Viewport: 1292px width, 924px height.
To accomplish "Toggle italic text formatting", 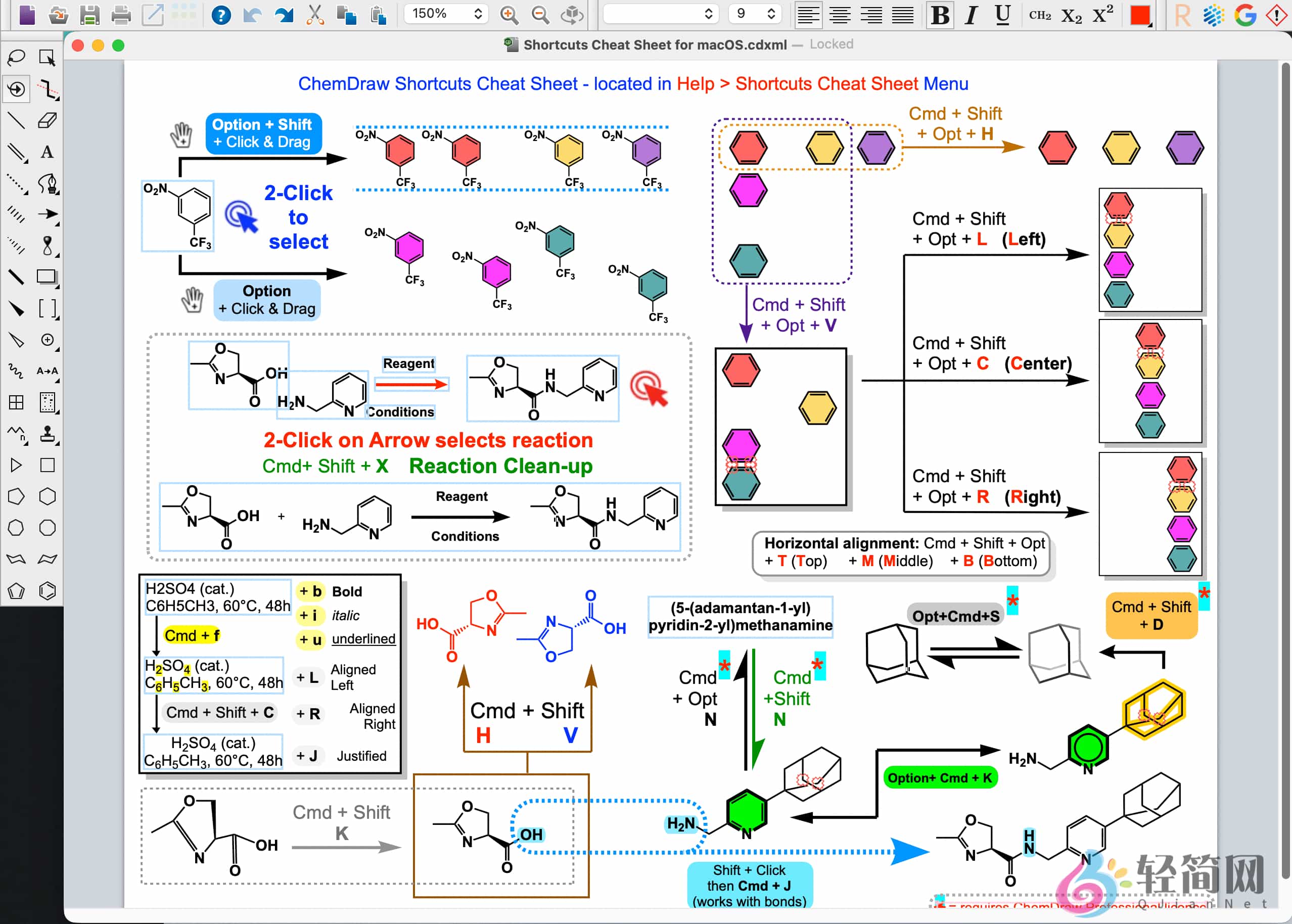I will [971, 15].
